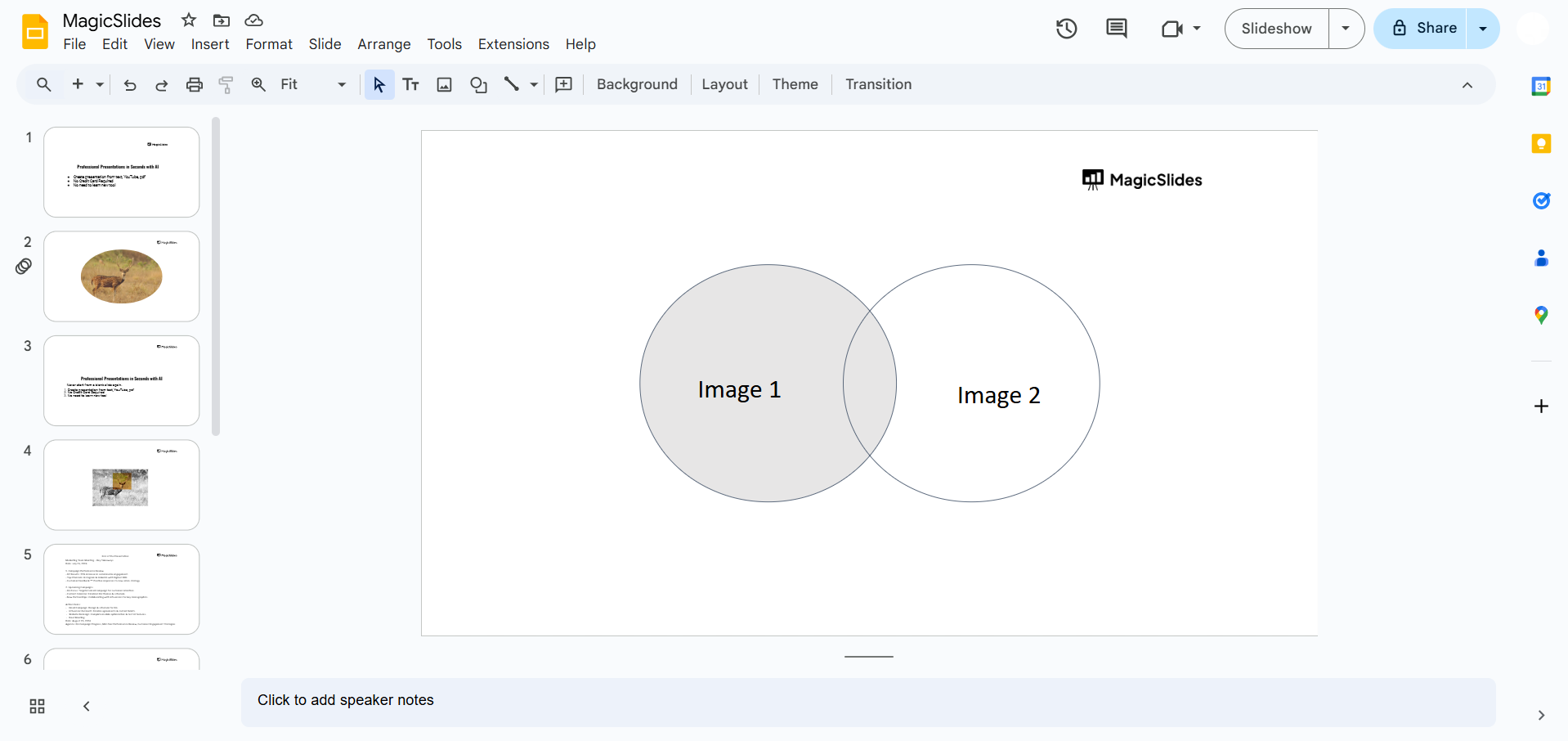Select the paint format tool

click(x=226, y=84)
